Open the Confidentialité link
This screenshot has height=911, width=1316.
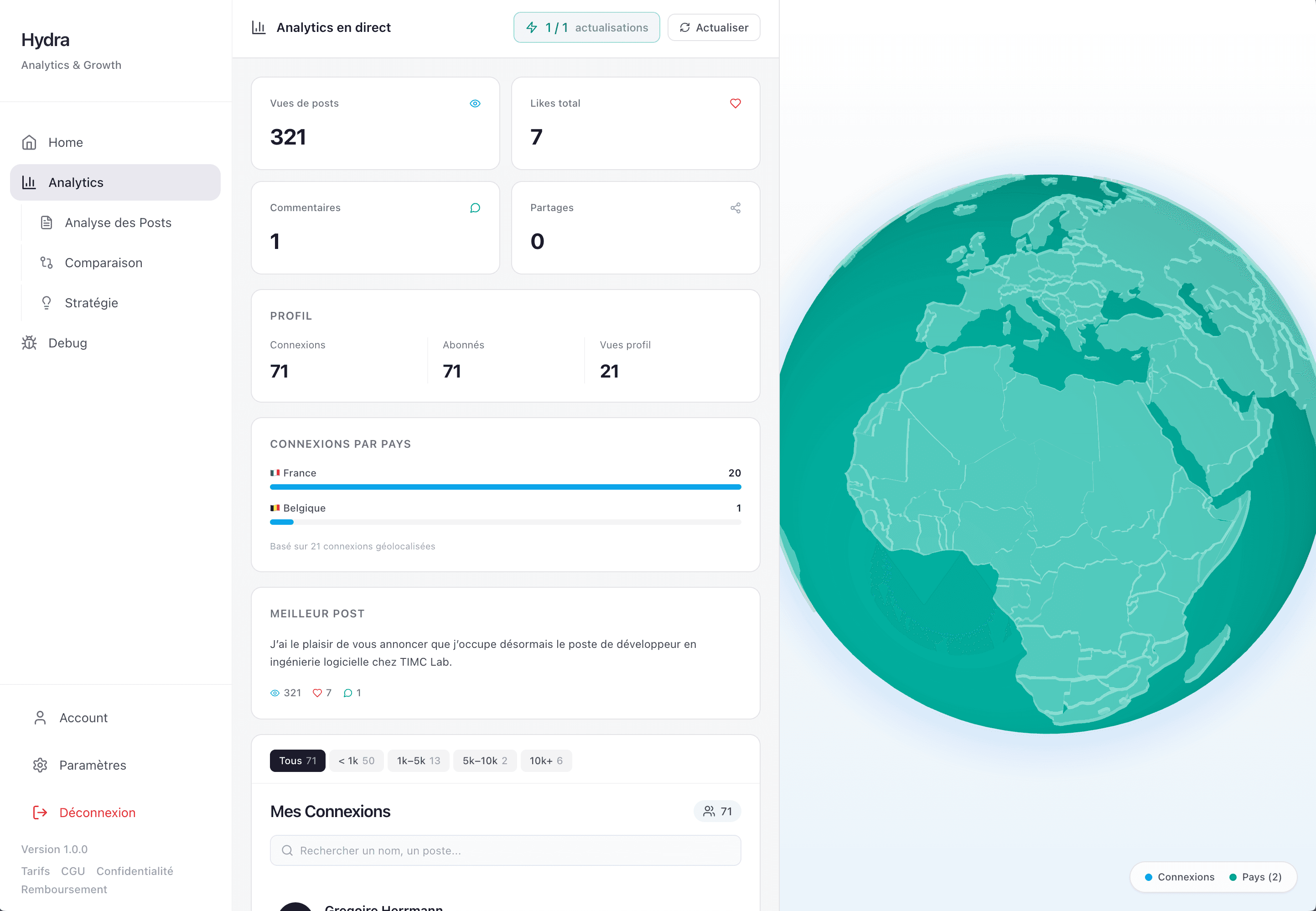pos(135,871)
